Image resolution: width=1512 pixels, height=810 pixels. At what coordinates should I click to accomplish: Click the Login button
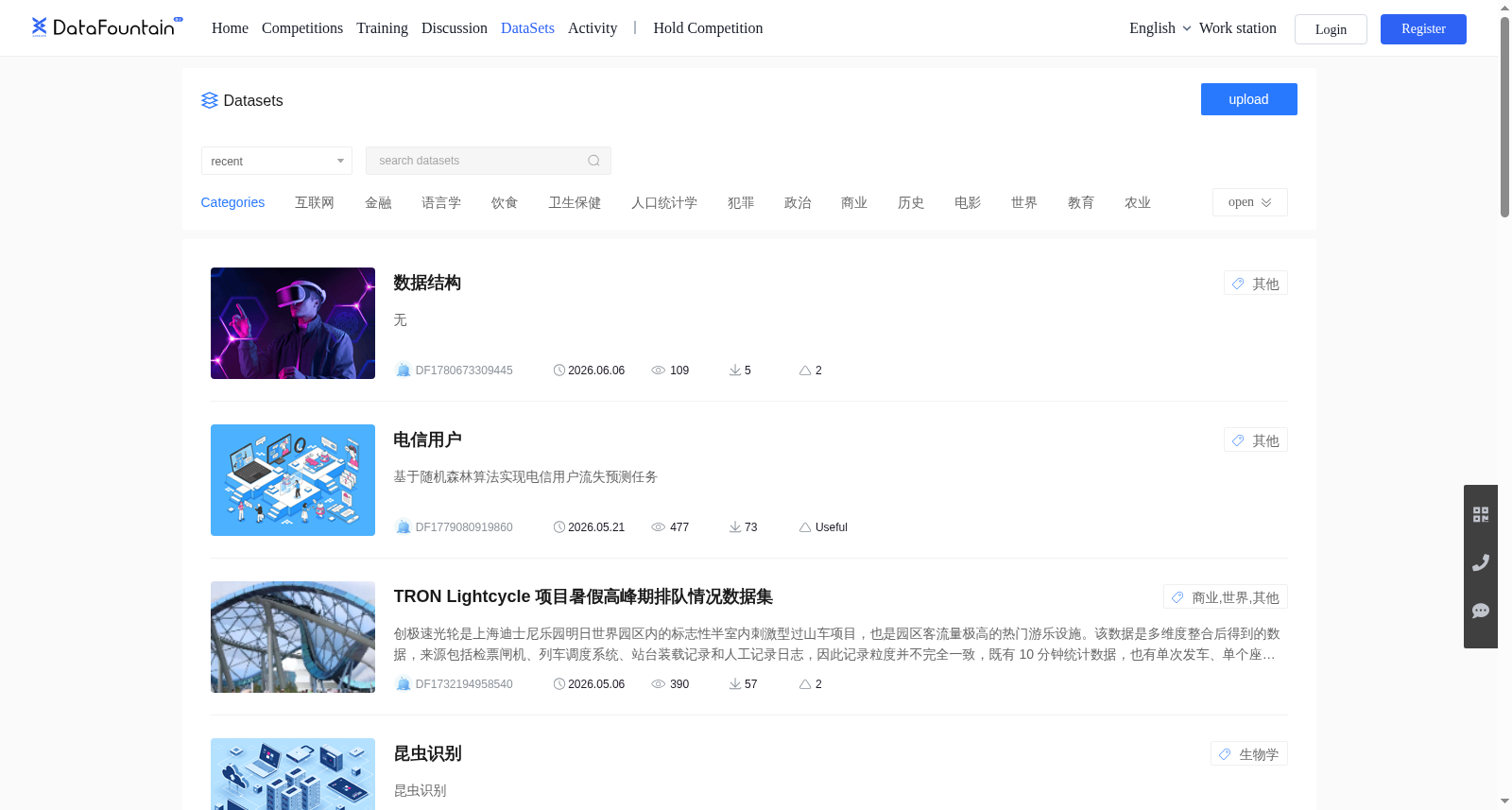(x=1331, y=29)
